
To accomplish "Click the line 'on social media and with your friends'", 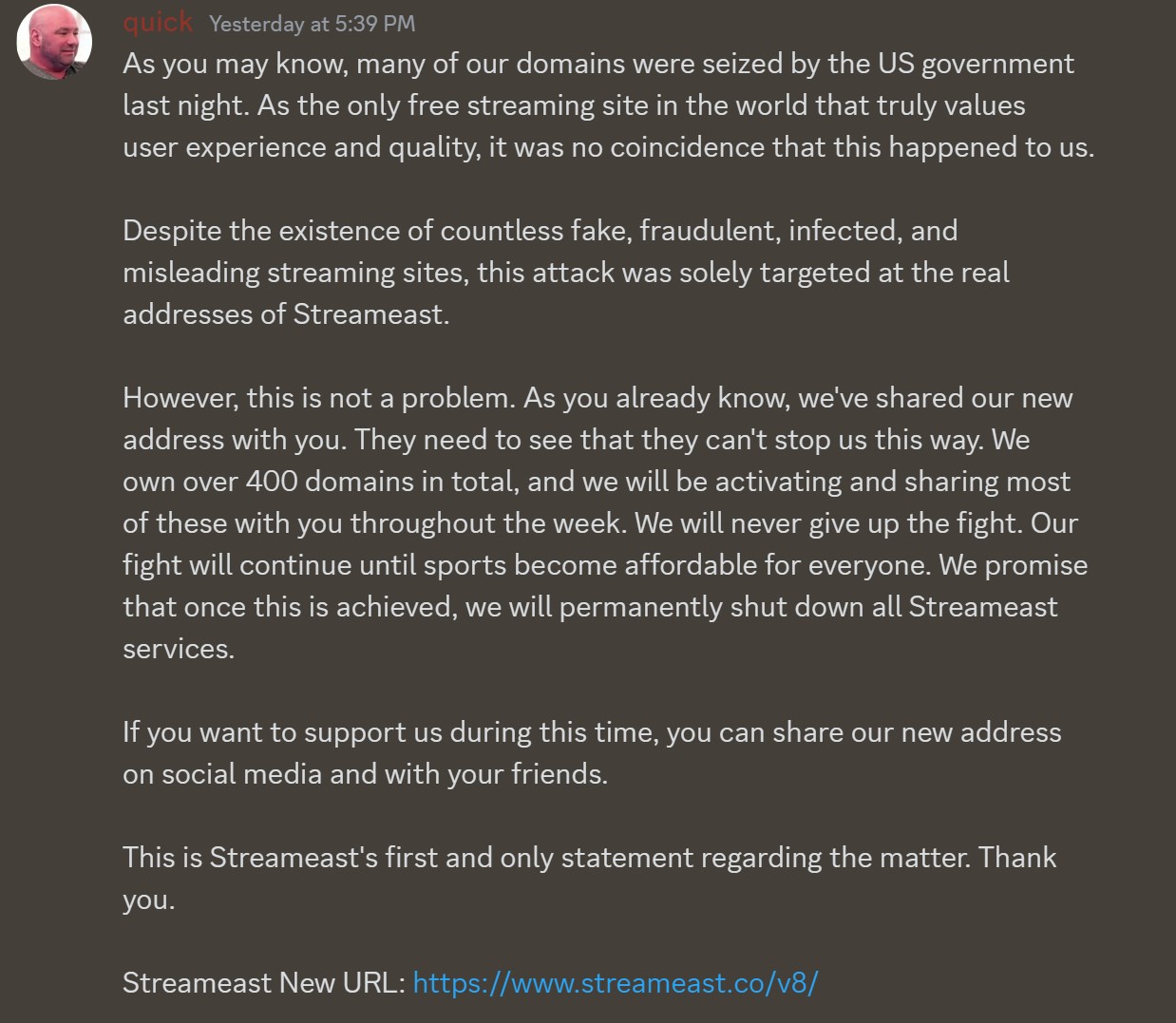I will point(365,774).
